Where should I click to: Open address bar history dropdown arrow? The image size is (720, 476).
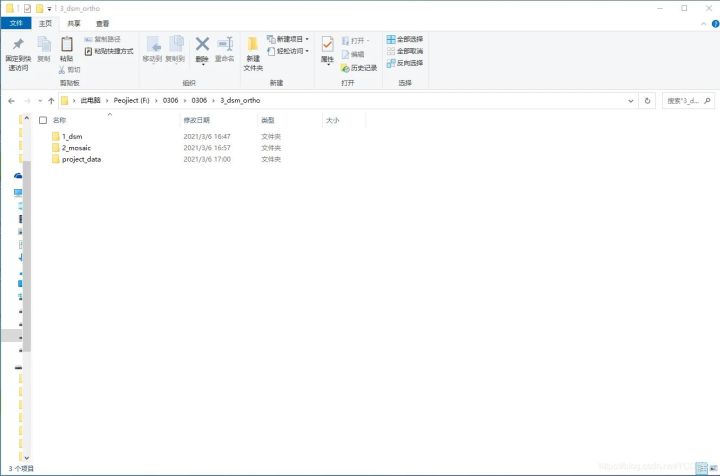coord(630,101)
